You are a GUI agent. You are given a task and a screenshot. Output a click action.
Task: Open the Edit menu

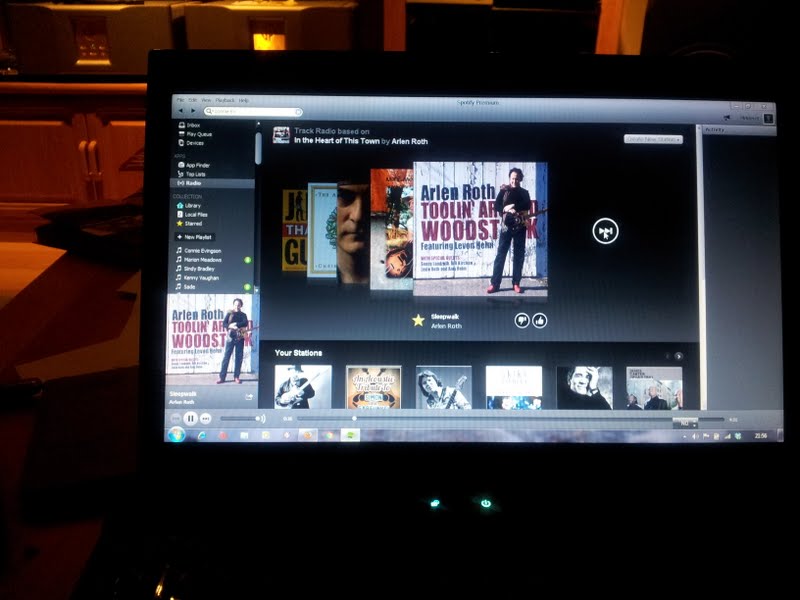coord(192,100)
